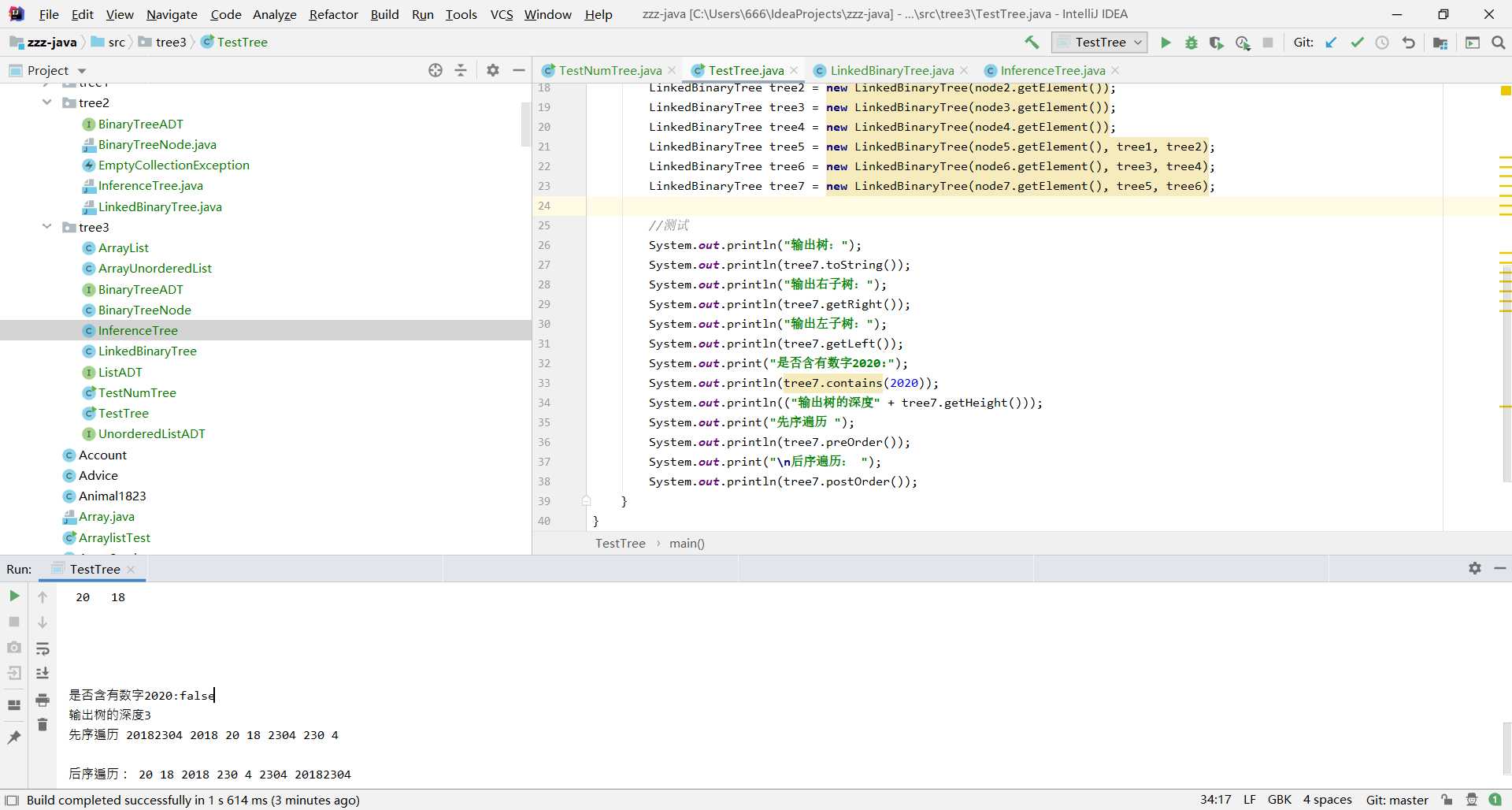The height and width of the screenshot is (810, 1512).
Task: Open Project panel settings gear
Action: point(493,70)
